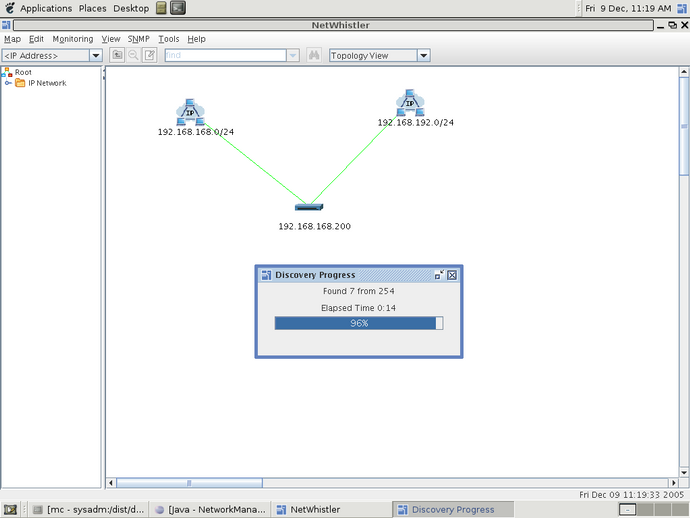Click the 192.168.192.0/24 network cloud icon

click(410, 103)
